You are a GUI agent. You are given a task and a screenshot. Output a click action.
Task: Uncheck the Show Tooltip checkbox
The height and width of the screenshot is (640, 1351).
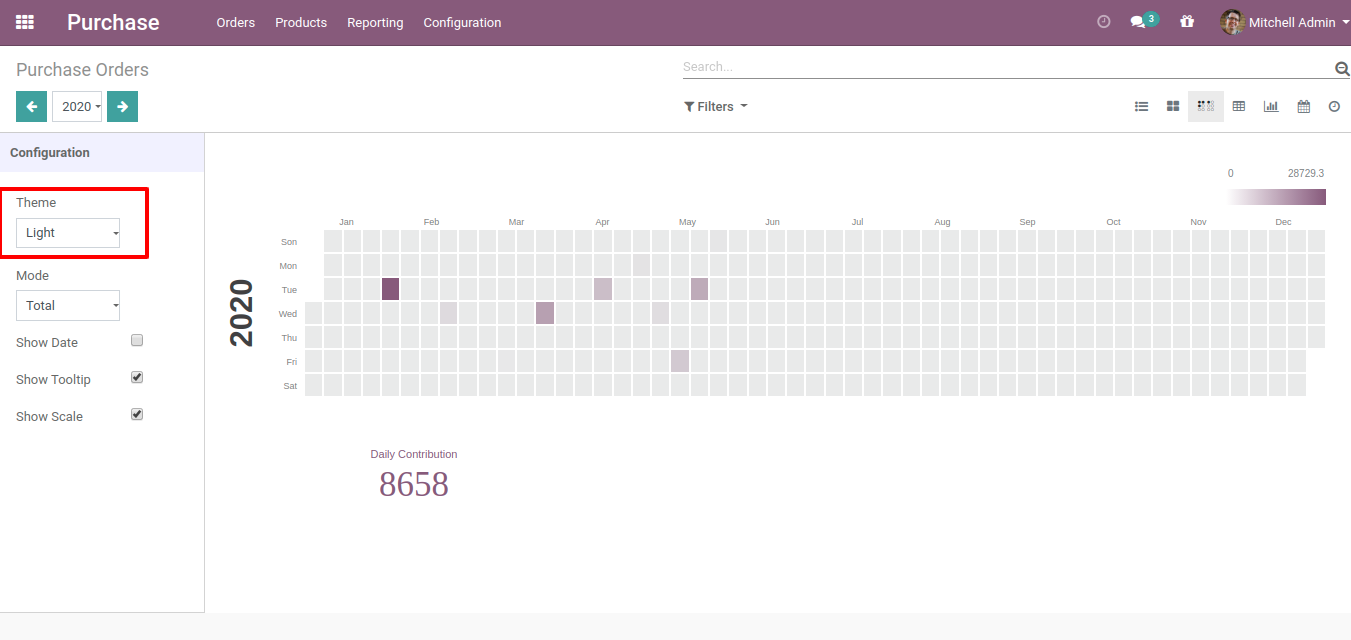138,378
